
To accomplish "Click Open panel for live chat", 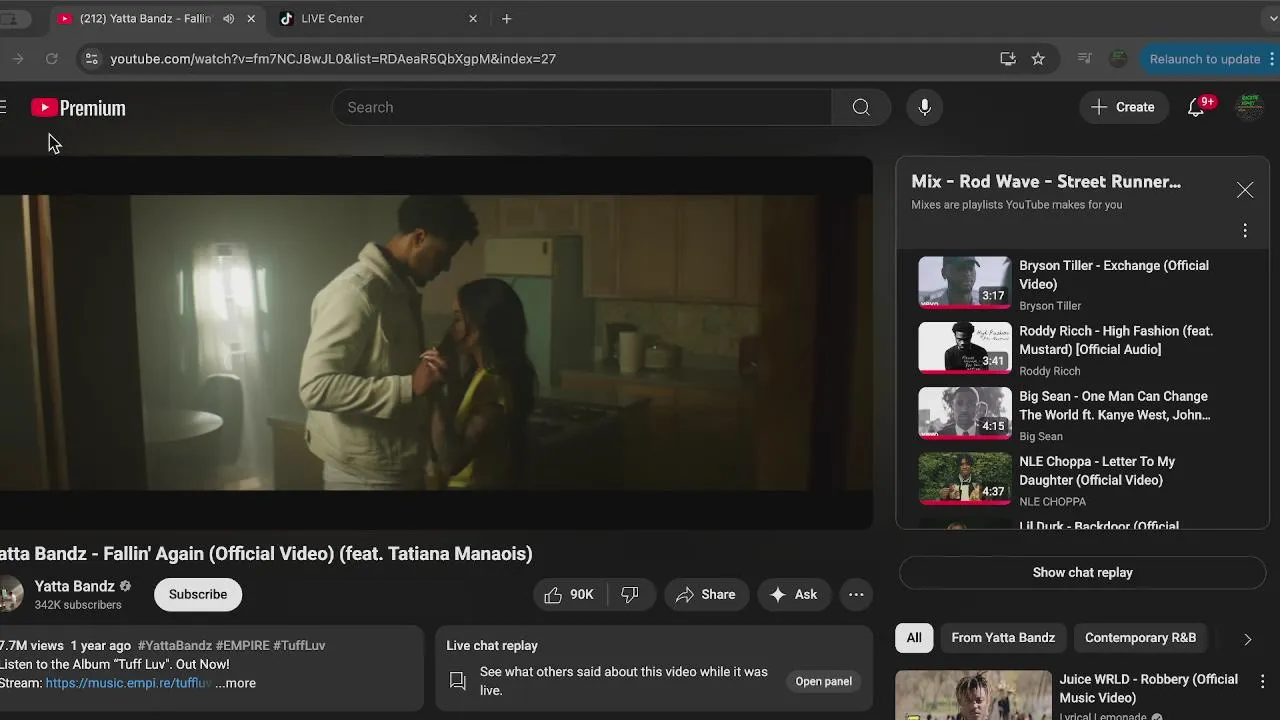I will point(823,681).
